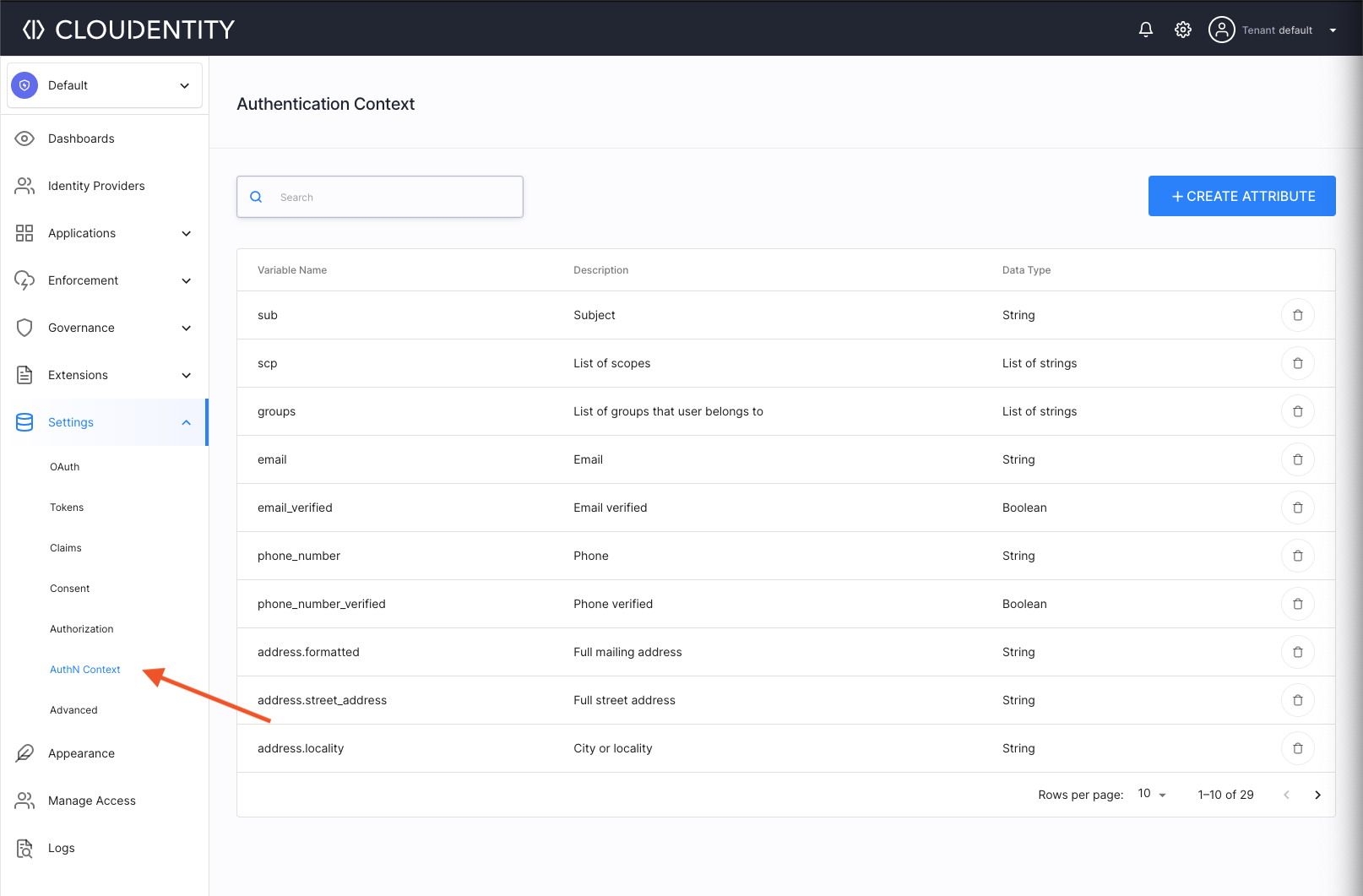Delete the groups attribute
The height and width of the screenshot is (896, 1363).
pyautogui.click(x=1298, y=411)
